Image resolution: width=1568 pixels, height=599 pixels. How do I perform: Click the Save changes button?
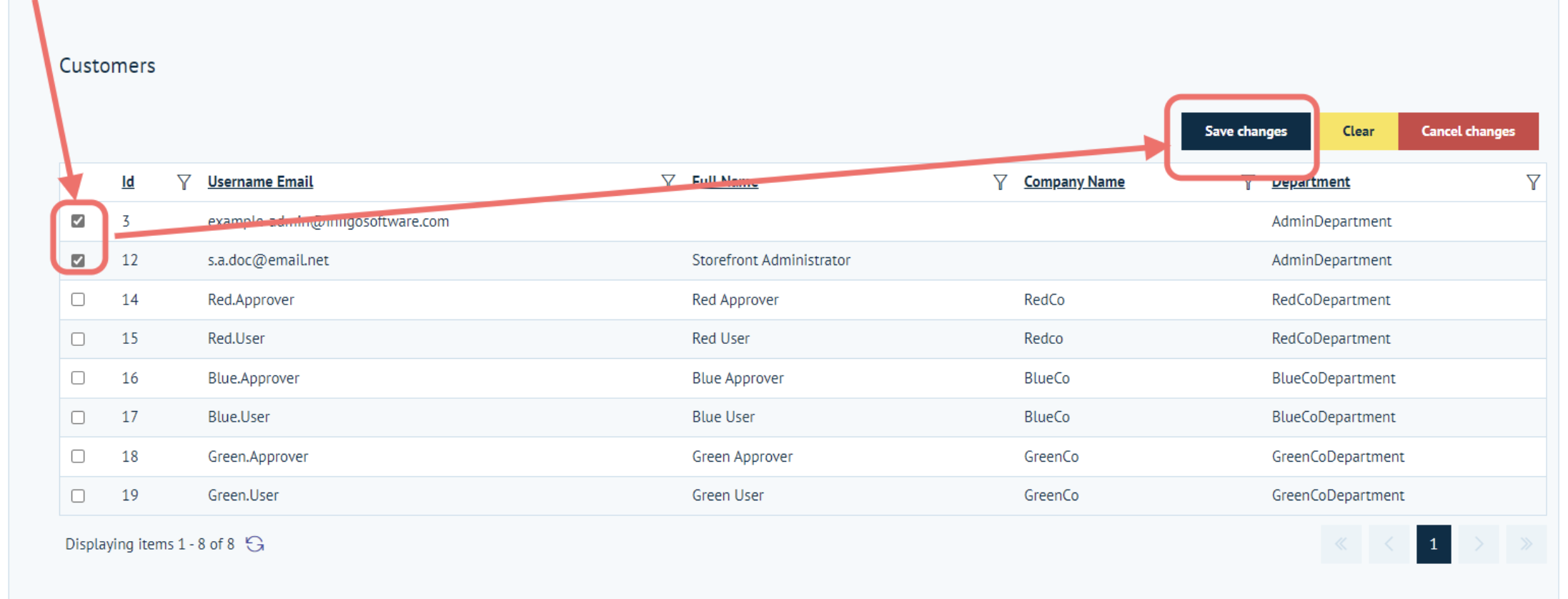[1246, 131]
